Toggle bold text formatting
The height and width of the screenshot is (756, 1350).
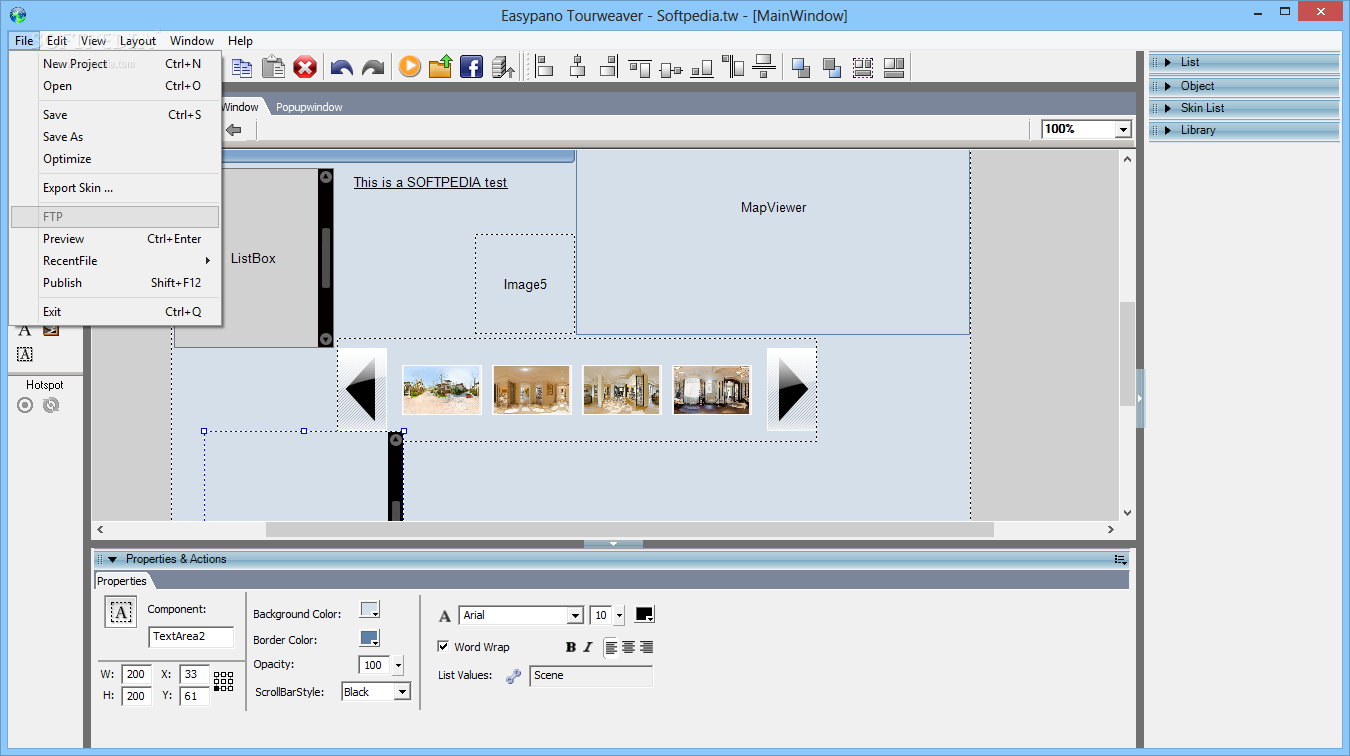[x=571, y=647]
